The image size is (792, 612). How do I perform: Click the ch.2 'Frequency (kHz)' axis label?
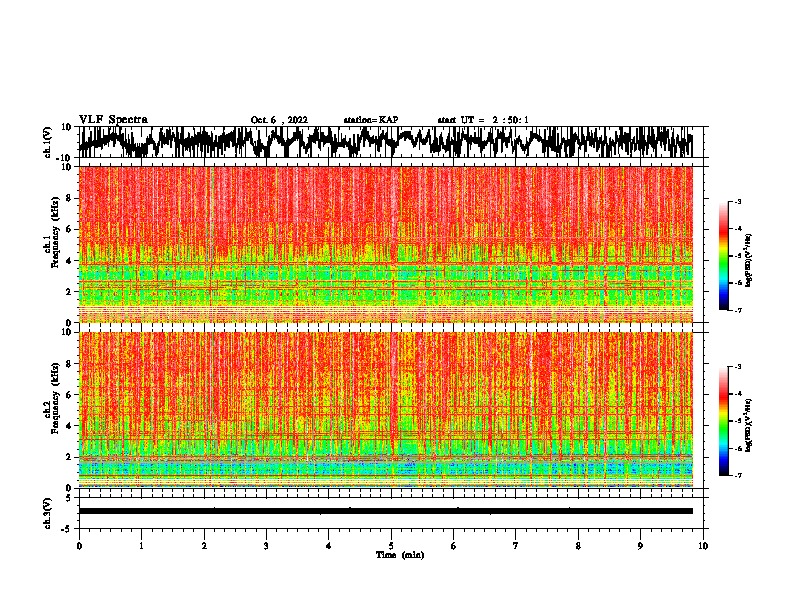click(x=55, y=398)
